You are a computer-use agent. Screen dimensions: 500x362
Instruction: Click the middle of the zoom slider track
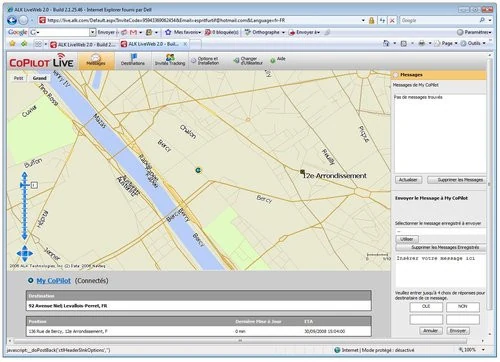coord(25,207)
